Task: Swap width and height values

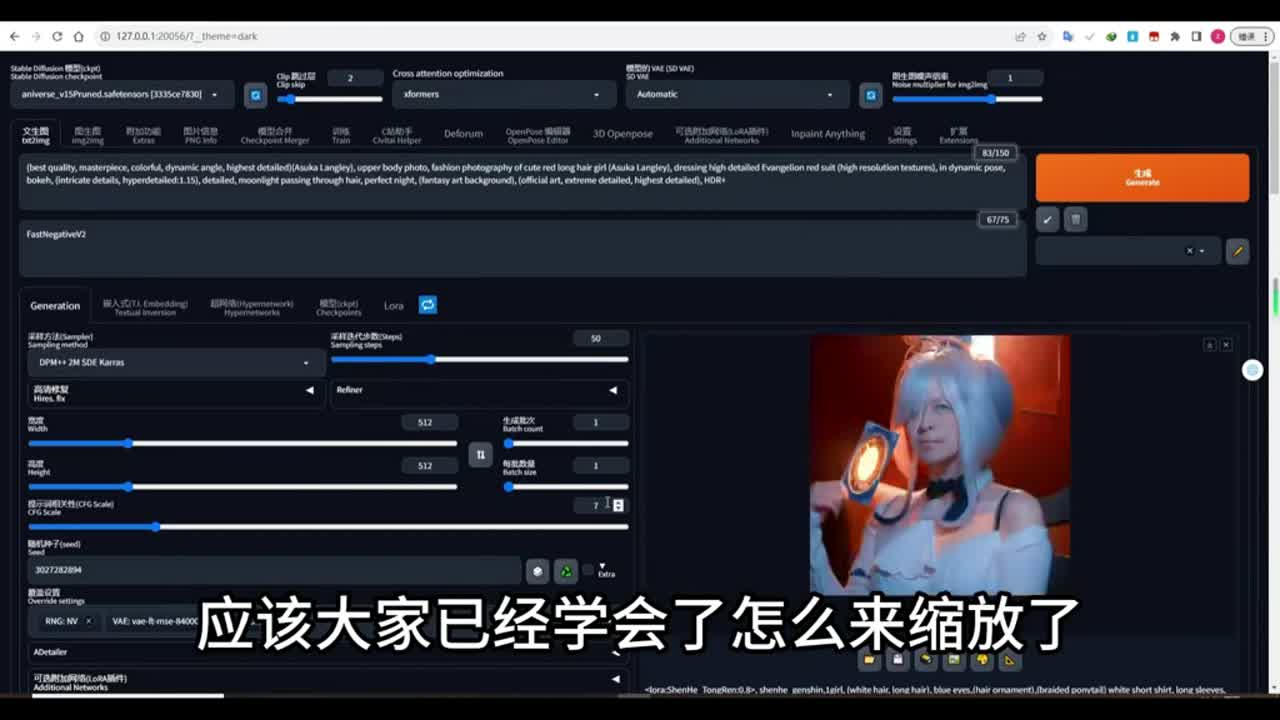Action: point(480,454)
